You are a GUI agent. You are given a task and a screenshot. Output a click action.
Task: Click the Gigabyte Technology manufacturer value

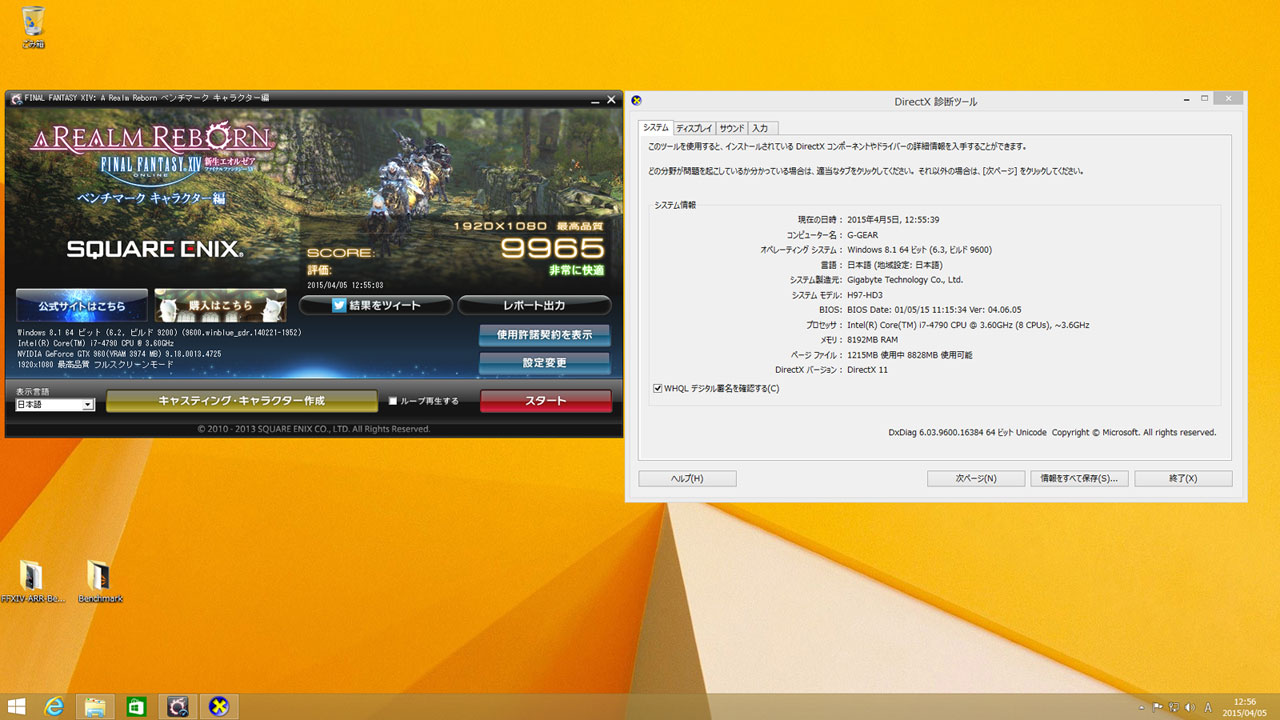904,280
